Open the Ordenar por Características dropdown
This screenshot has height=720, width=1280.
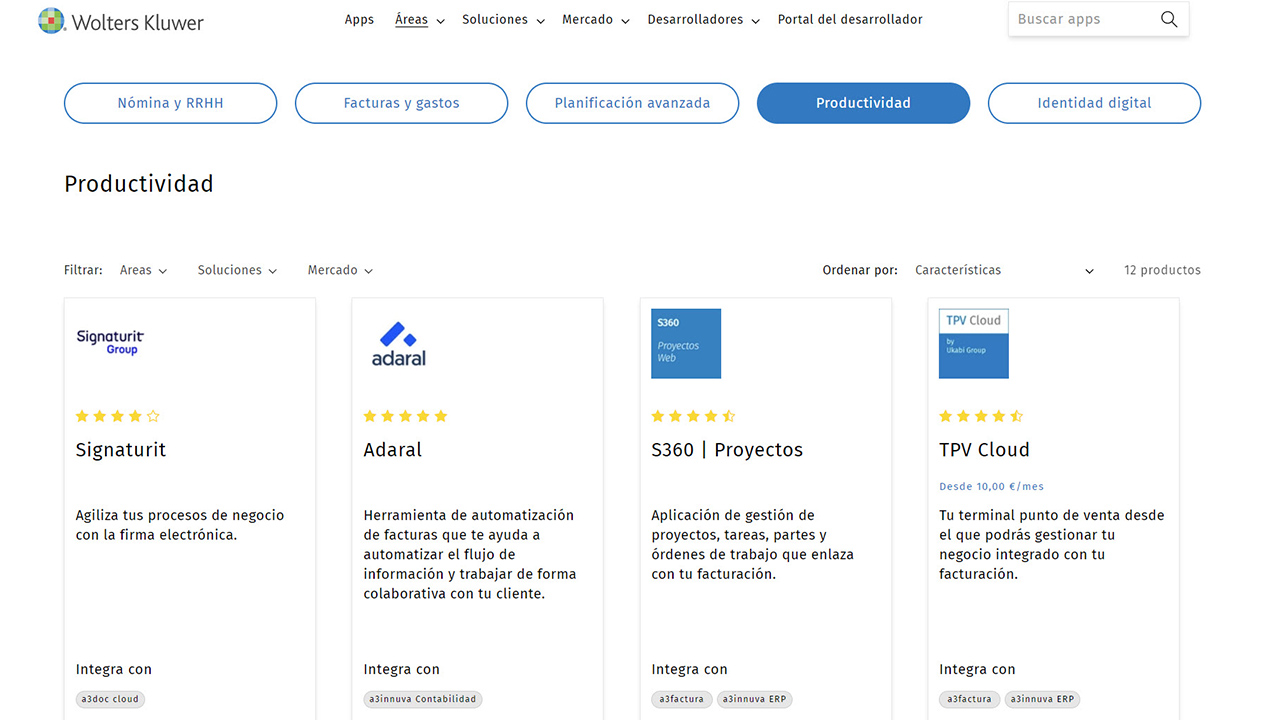(1005, 270)
